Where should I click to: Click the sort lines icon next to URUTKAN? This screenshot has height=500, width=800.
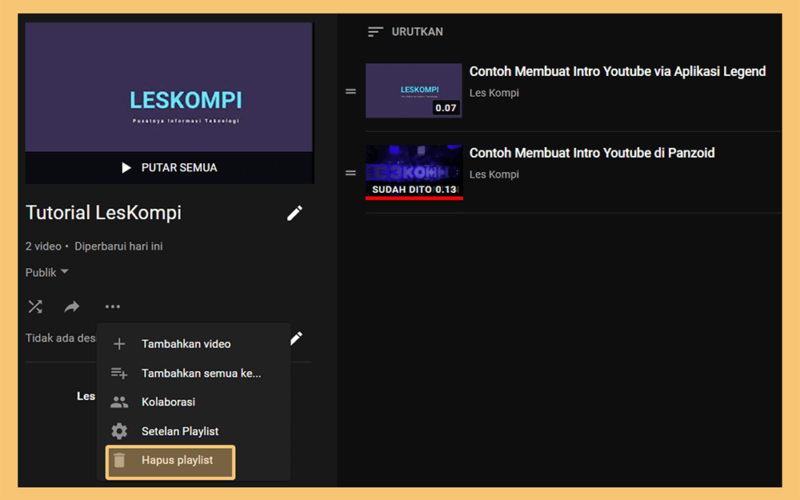(x=375, y=32)
